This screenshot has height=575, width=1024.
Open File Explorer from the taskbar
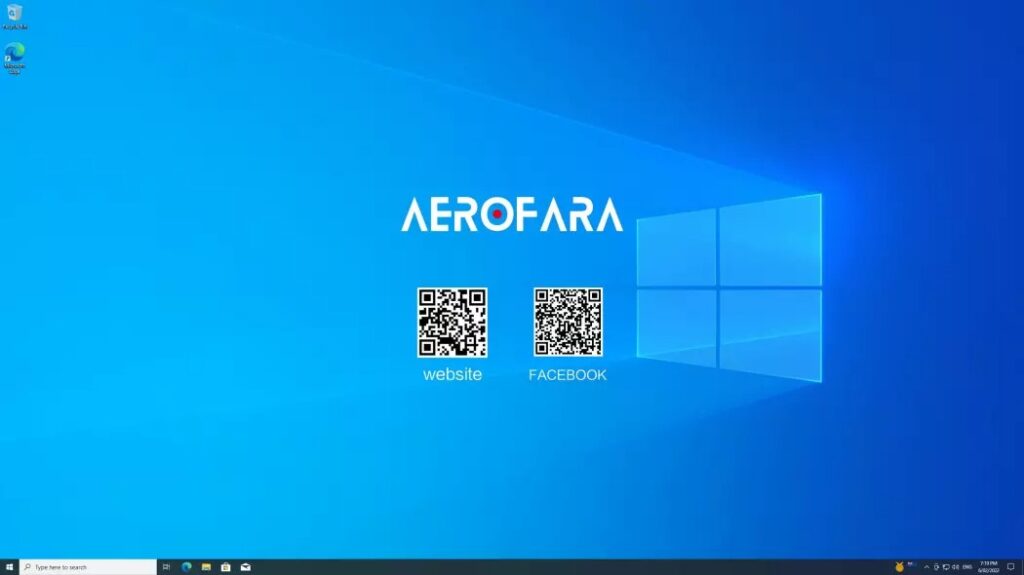point(206,567)
